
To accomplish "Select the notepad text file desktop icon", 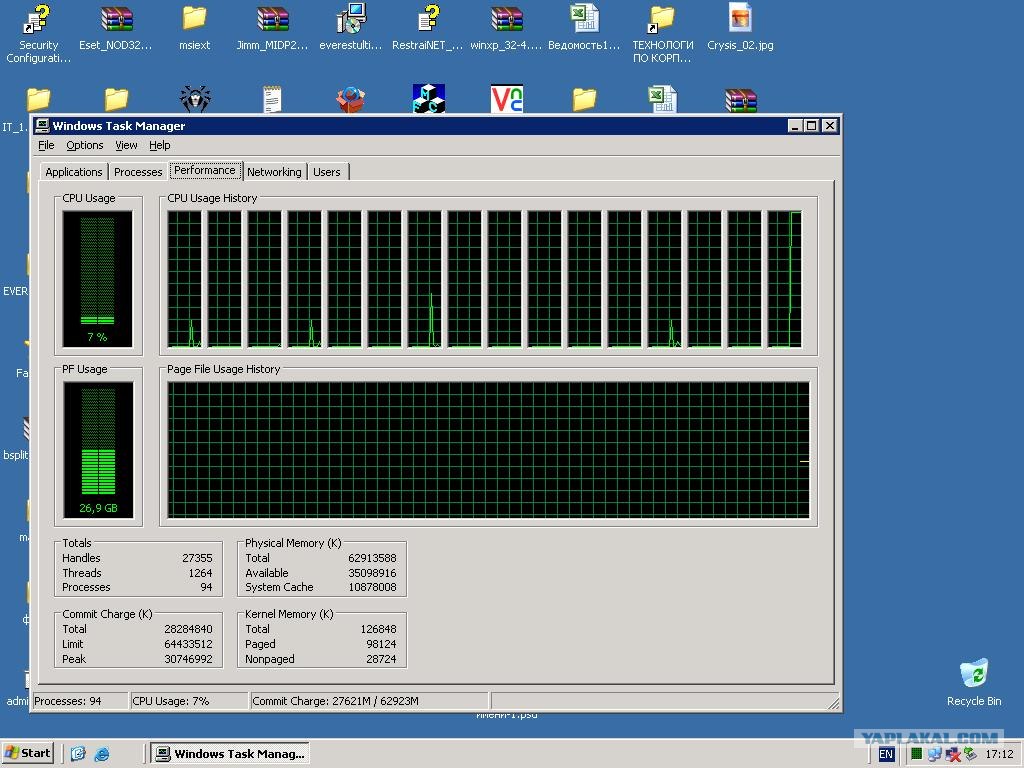I will (272, 99).
